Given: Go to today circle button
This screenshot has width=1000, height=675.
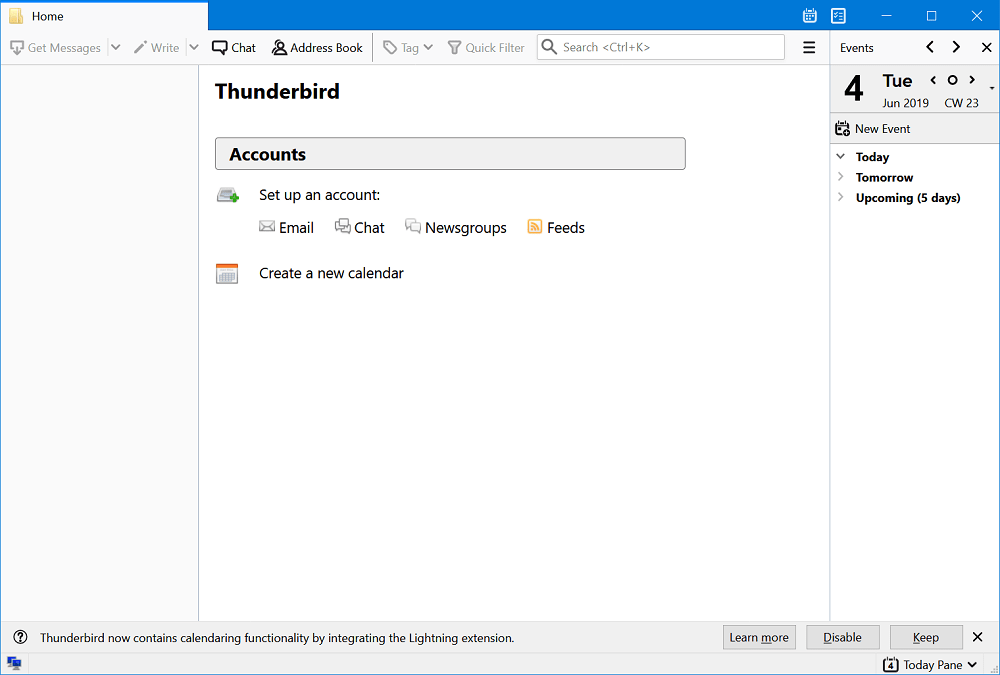Looking at the screenshot, I should click(x=952, y=80).
